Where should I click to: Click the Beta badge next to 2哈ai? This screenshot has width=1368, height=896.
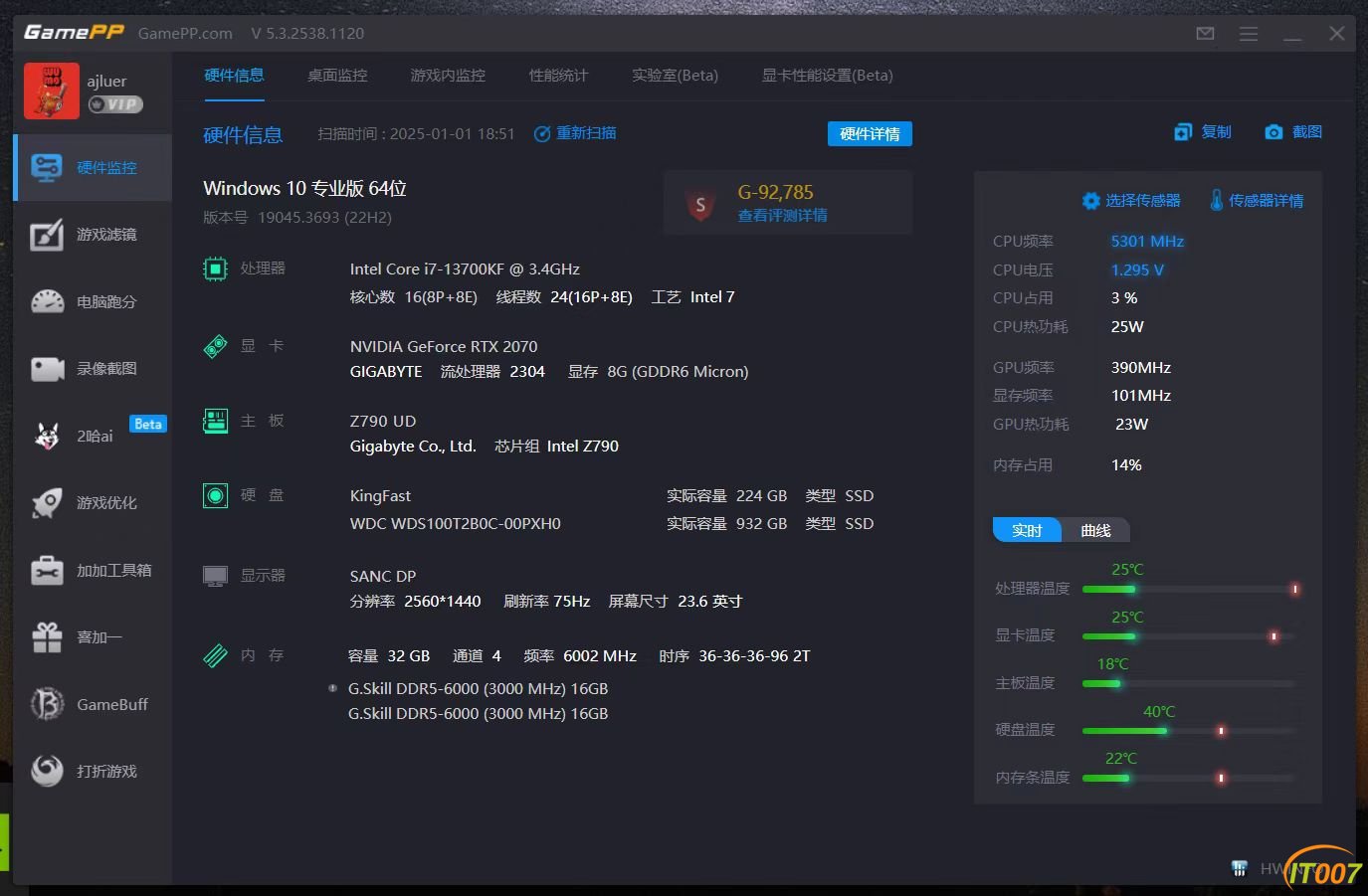coord(148,425)
